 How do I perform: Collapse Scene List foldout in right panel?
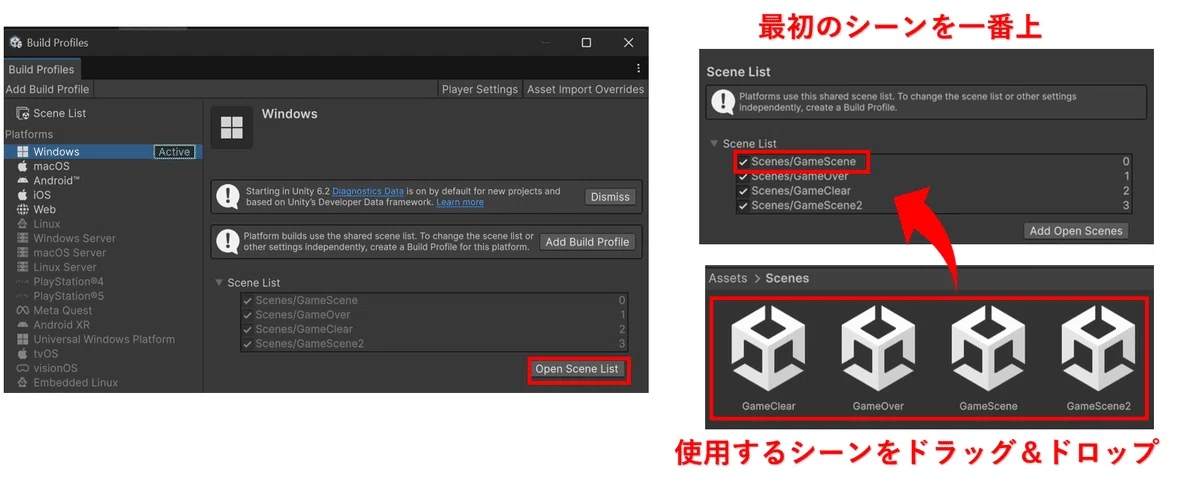click(713, 144)
